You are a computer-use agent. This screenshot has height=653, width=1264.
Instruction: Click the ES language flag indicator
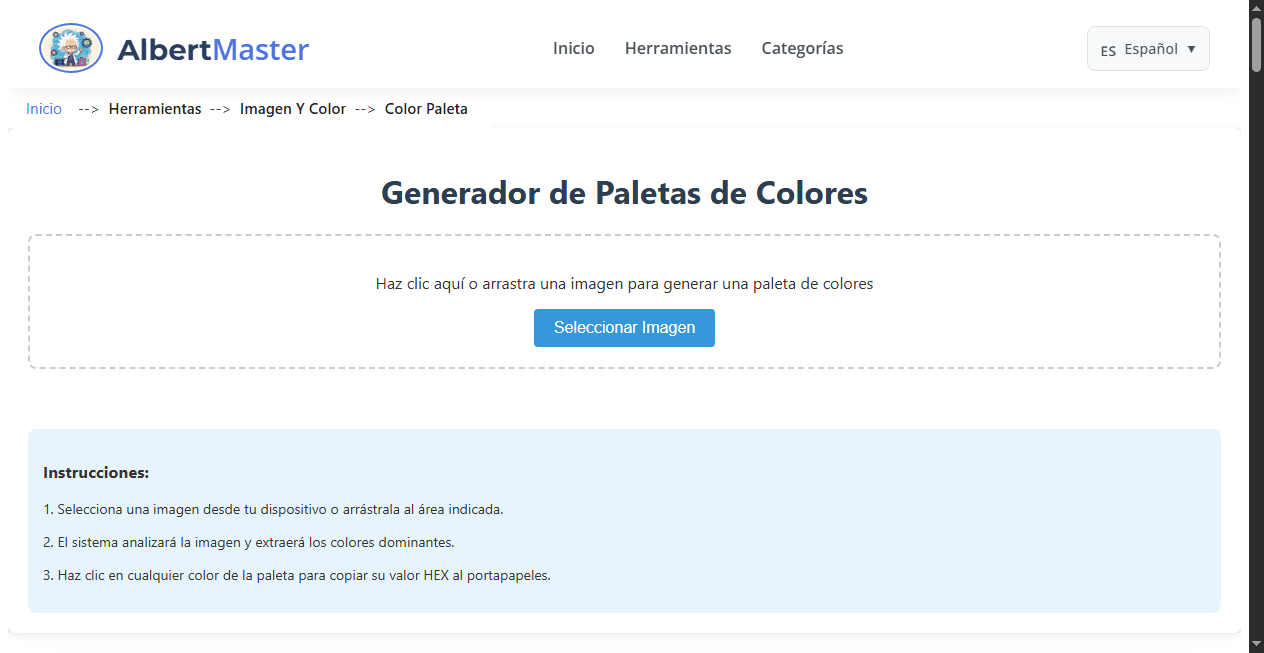pos(1110,48)
